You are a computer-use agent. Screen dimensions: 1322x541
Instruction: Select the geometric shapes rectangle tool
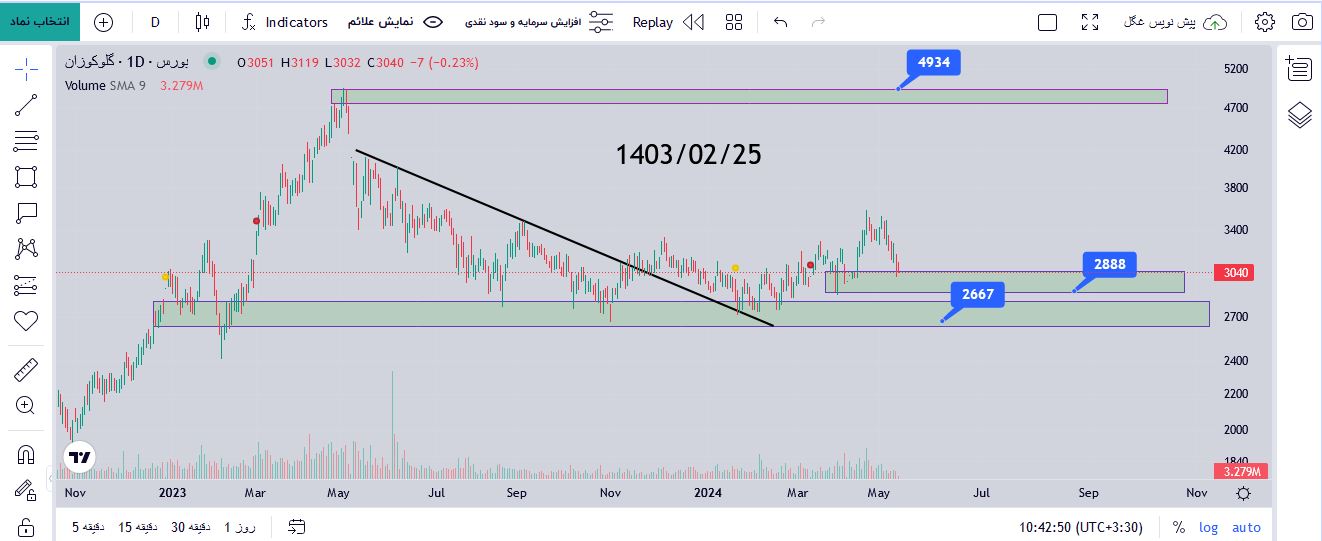26,177
